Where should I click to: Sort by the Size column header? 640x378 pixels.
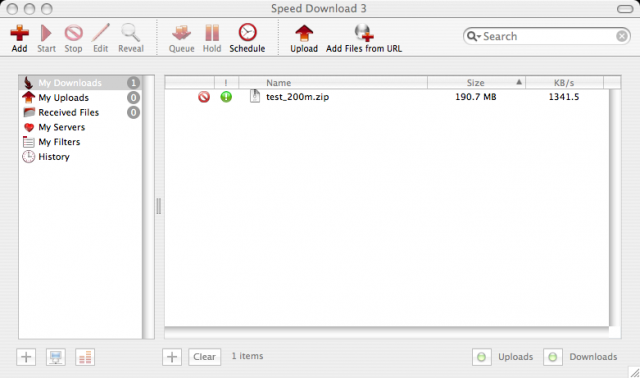point(476,82)
